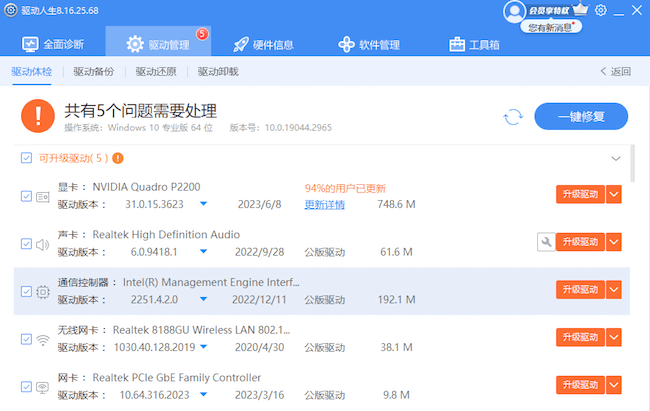Click the 您有新消息 notification bubble
Viewport: 650px width, 411px height.
coord(551,27)
